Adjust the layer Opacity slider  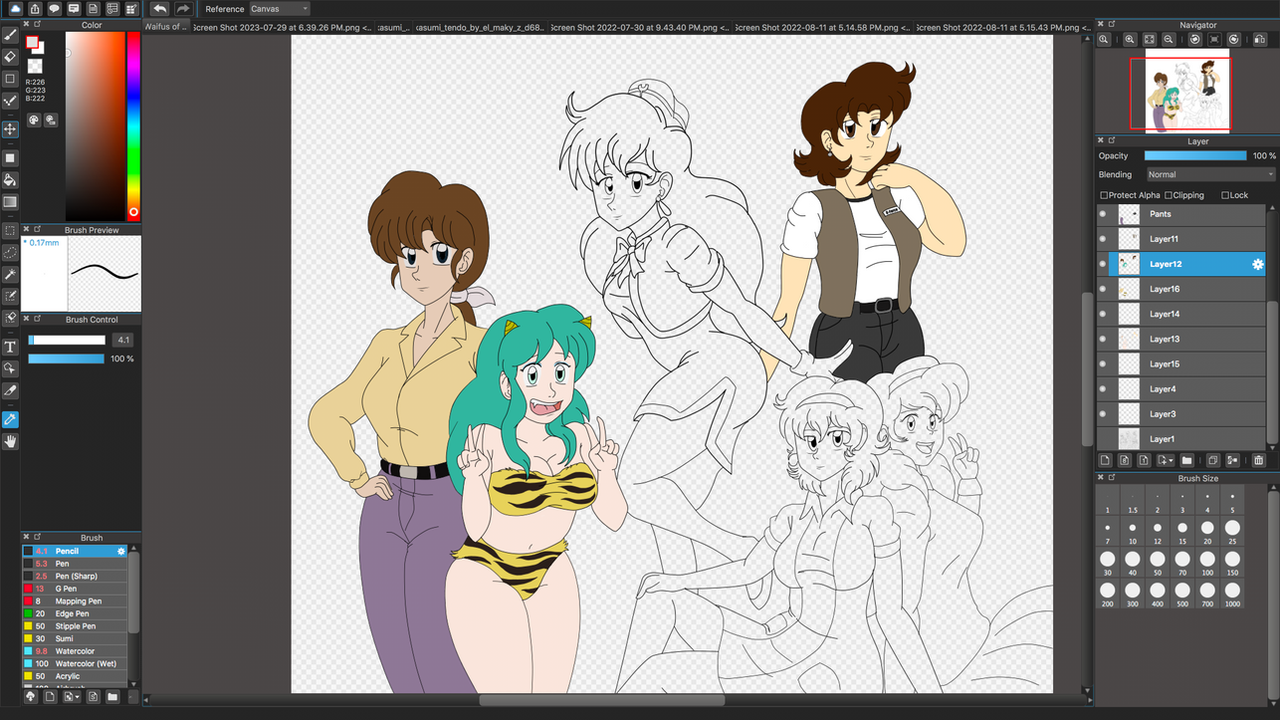pos(1195,156)
